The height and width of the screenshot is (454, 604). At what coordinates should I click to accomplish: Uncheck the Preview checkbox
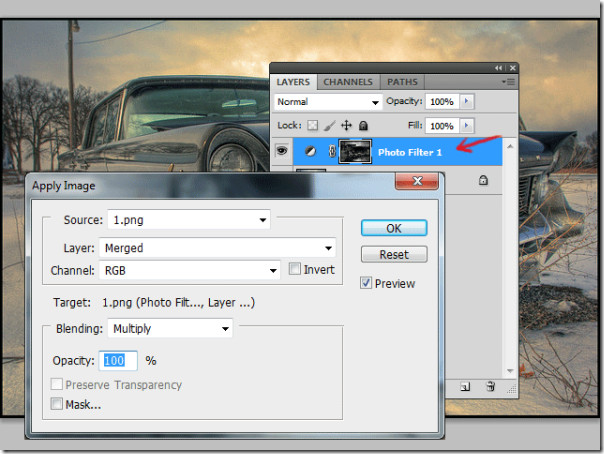[x=366, y=283]
